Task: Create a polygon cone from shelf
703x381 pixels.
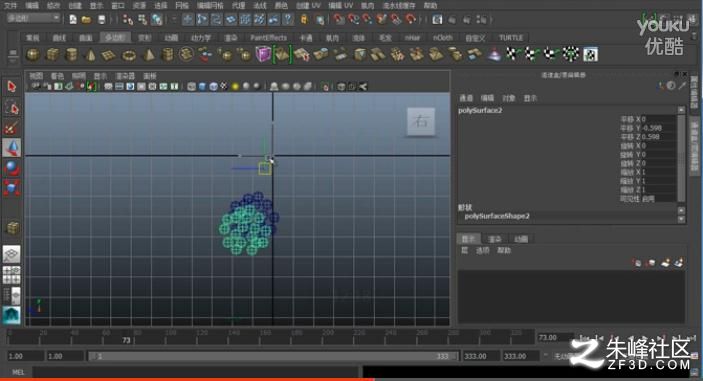Action: [x=91, y=55]
